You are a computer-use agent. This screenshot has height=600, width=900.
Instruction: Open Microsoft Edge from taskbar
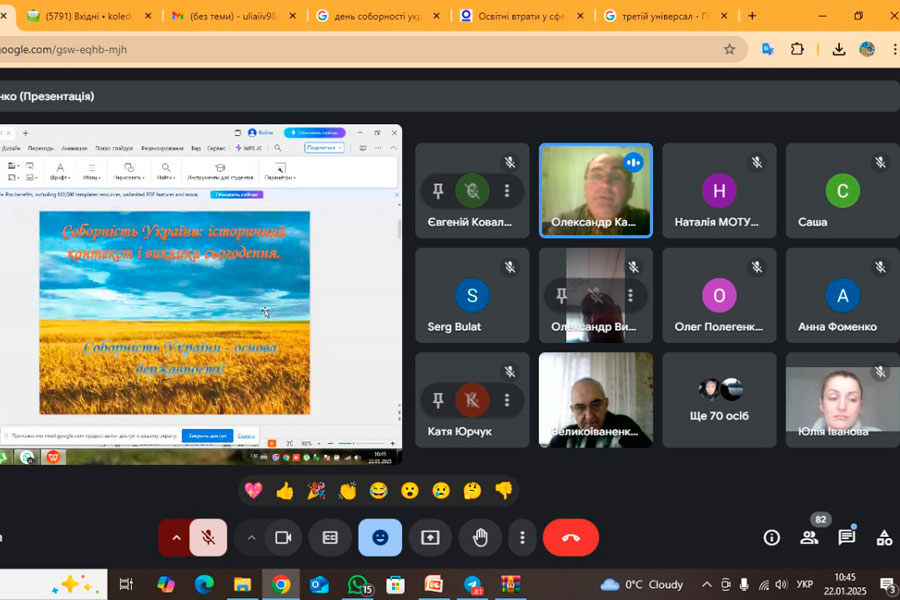tap(204, 584)
